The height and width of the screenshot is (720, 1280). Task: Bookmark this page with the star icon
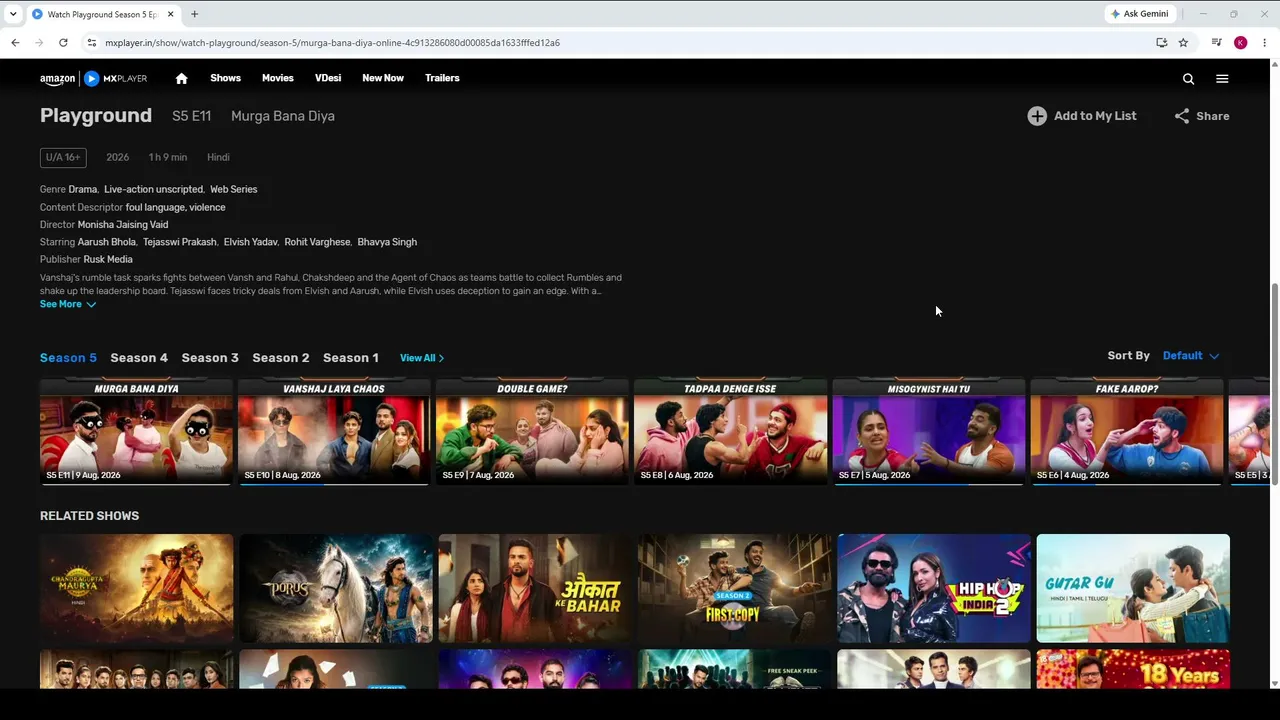click(x=1183, y=43)
